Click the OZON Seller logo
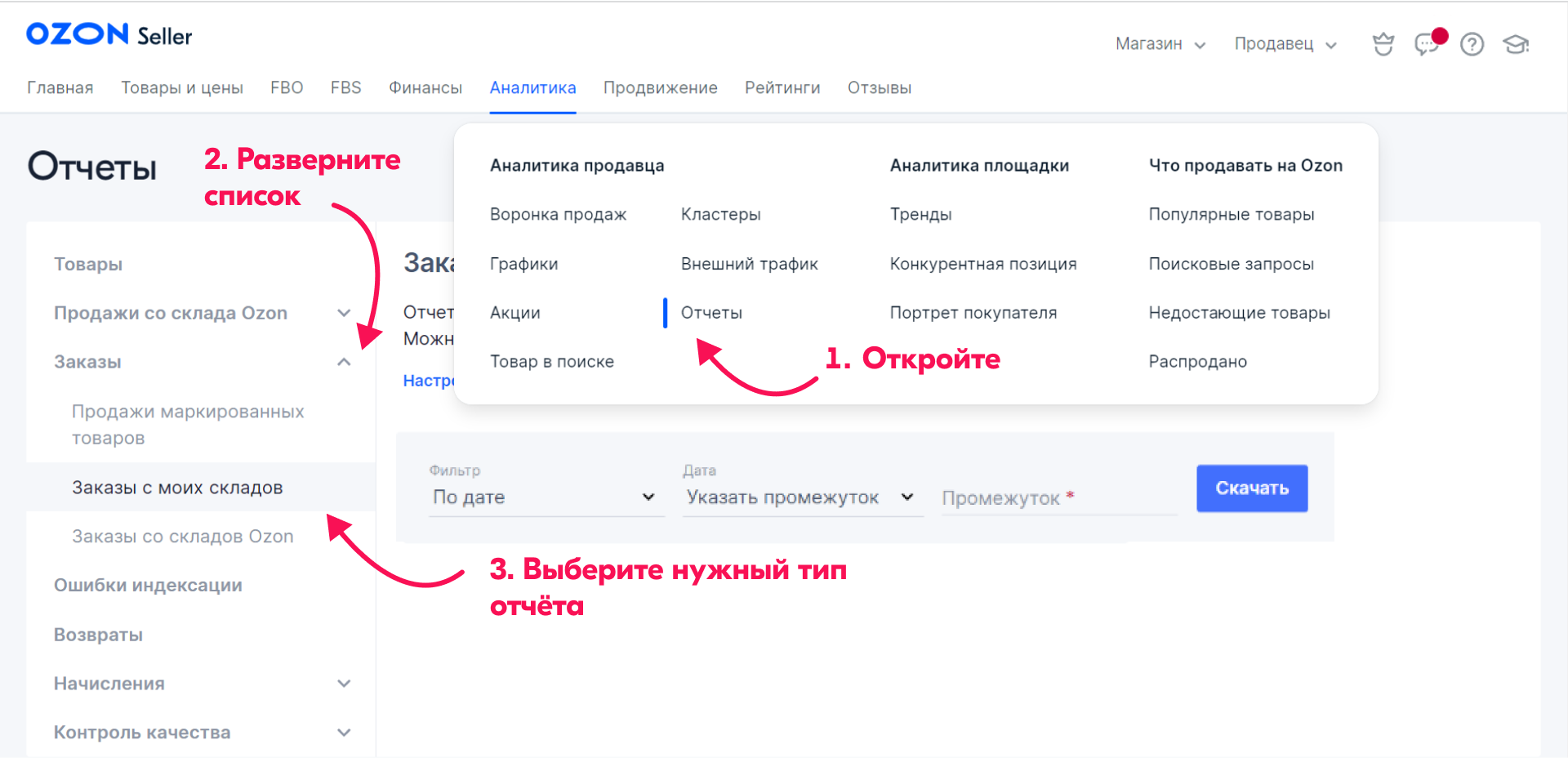Viewport: 1568px width, 758px height. [x=109, y=34]
